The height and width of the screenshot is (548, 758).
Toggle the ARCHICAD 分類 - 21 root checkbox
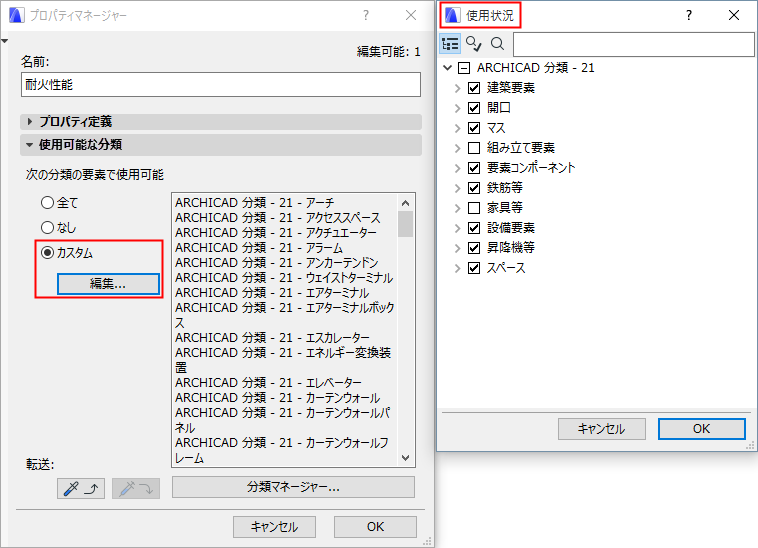464,68
